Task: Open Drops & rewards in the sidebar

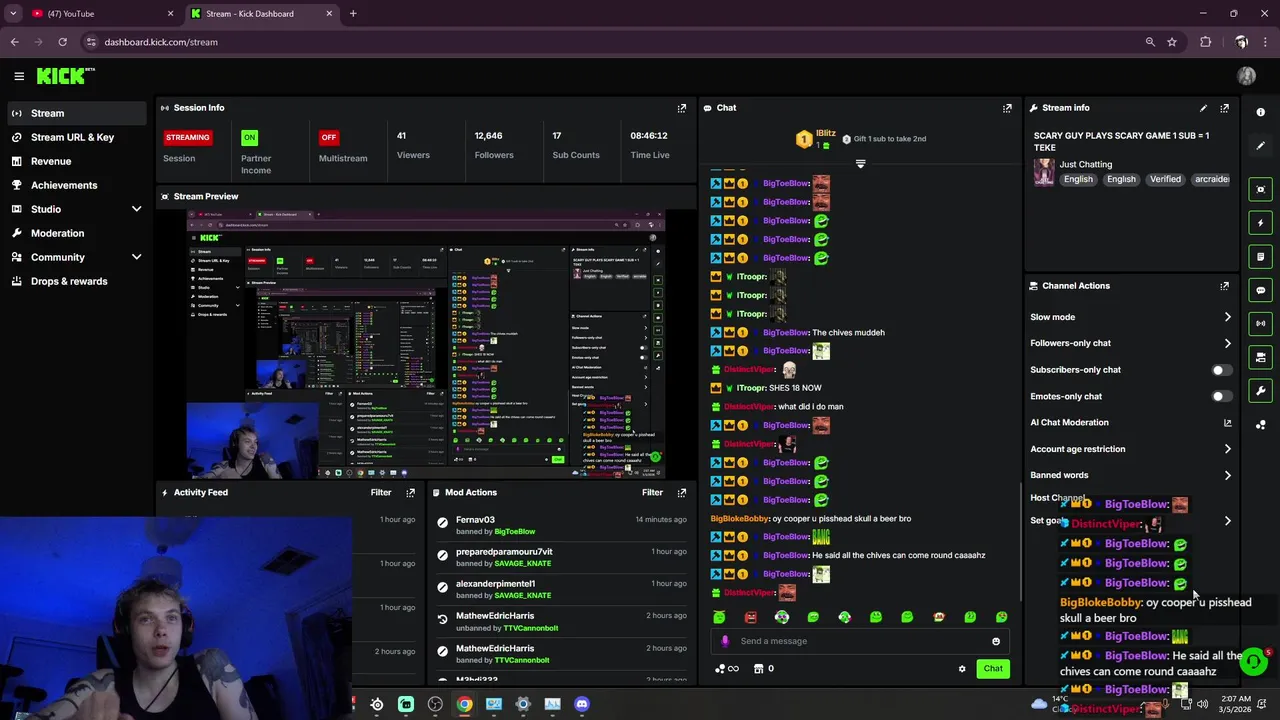Action: (x=69, y=281)
